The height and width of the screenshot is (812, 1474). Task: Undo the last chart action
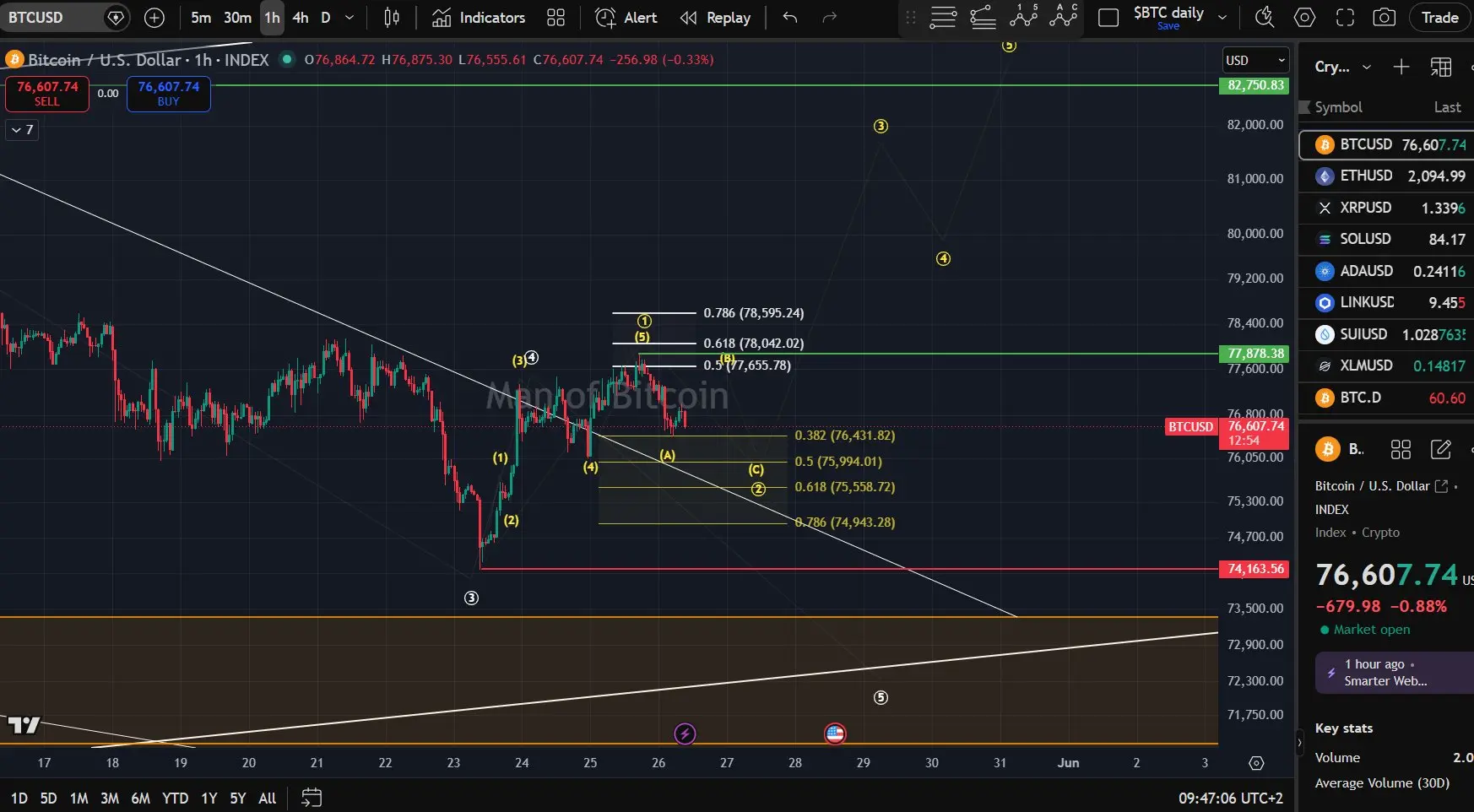[790, 18]
